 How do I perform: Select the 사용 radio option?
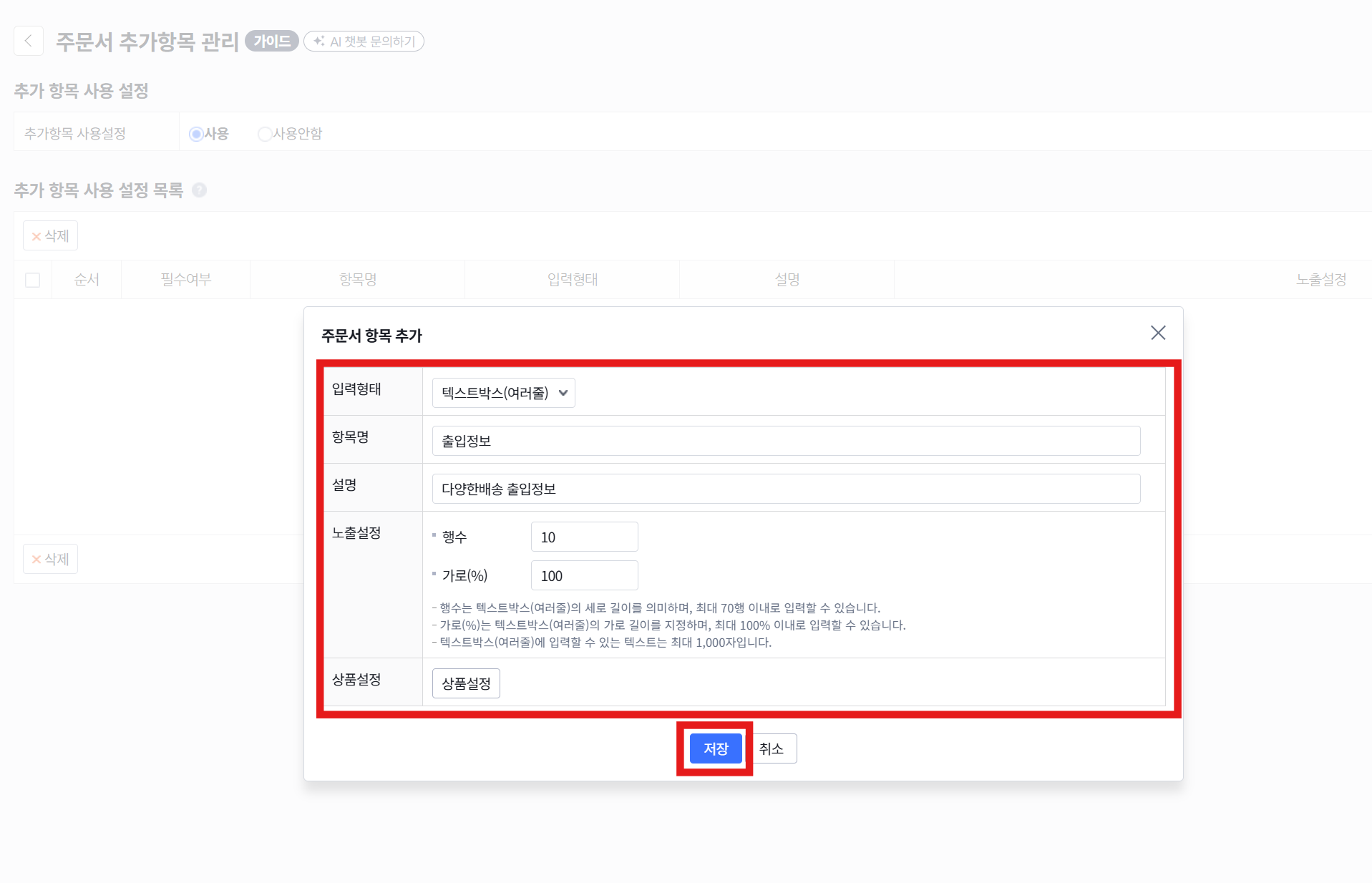point(195,134)
